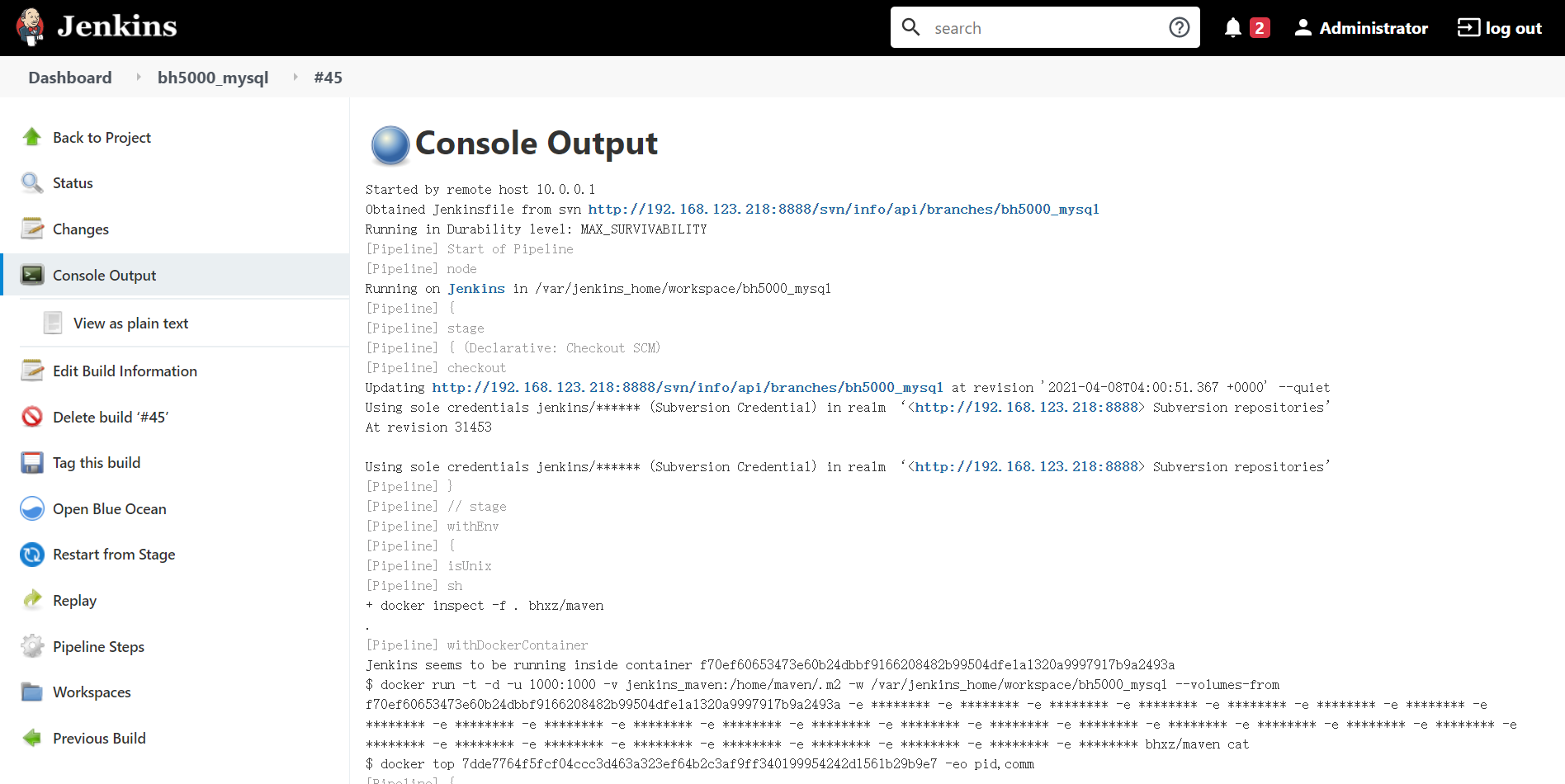Open the Jenkinsfile svn repository URL link
Image resolution: width=1565 pixels, height=784 pixels.
[843, 210]
